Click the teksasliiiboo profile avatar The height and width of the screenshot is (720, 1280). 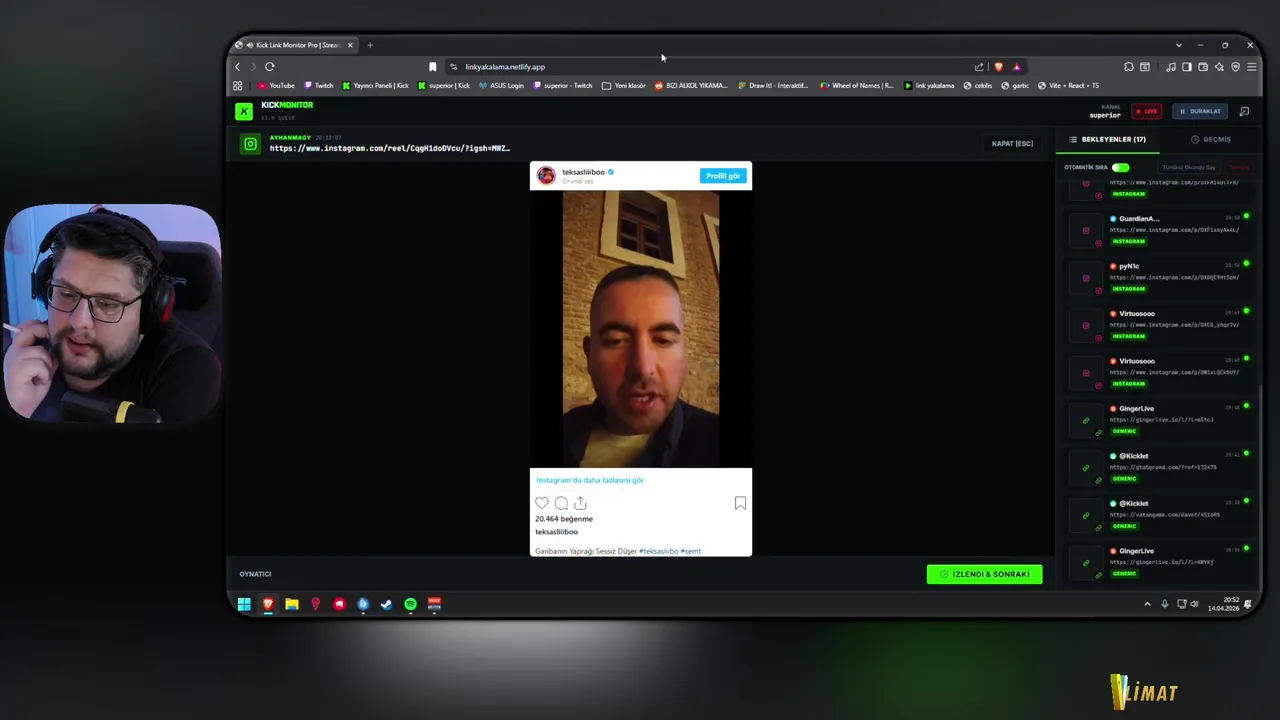click(546, 176)
